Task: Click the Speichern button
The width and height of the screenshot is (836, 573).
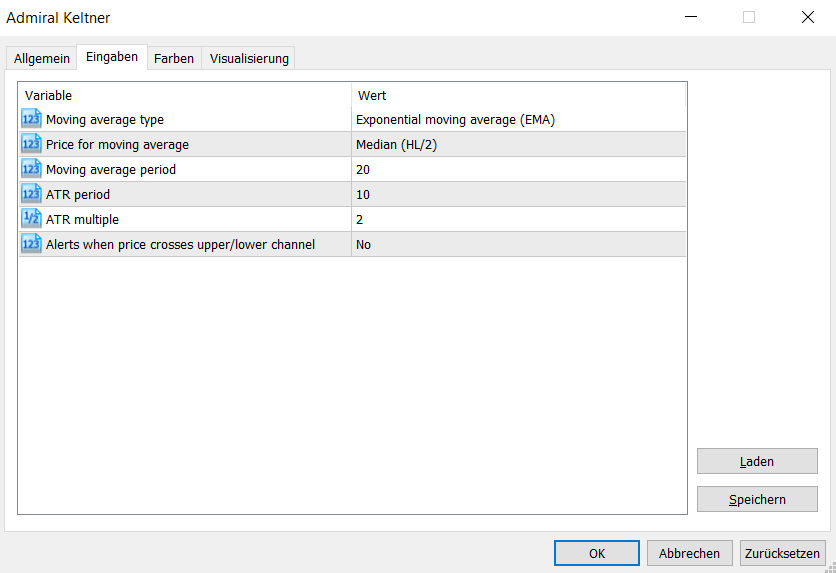Action: pyautogui.click(x=757, y=499)
